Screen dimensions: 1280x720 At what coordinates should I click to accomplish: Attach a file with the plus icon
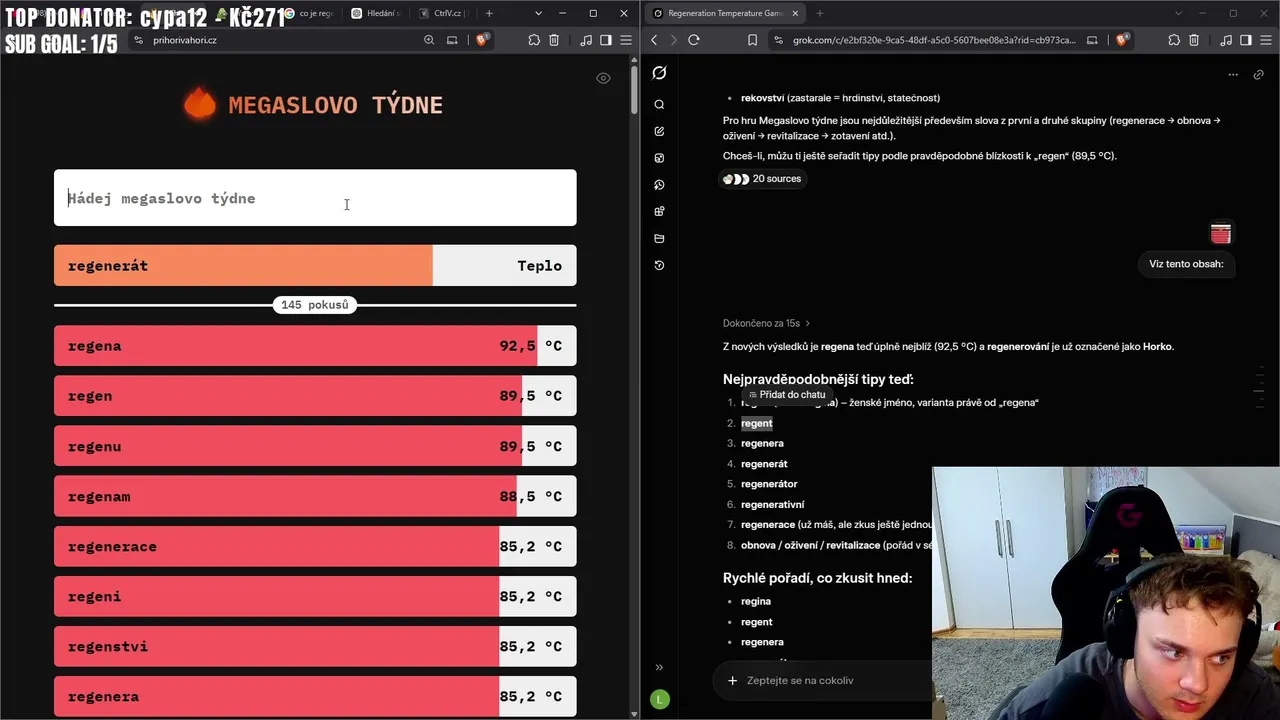coord(732,681)
